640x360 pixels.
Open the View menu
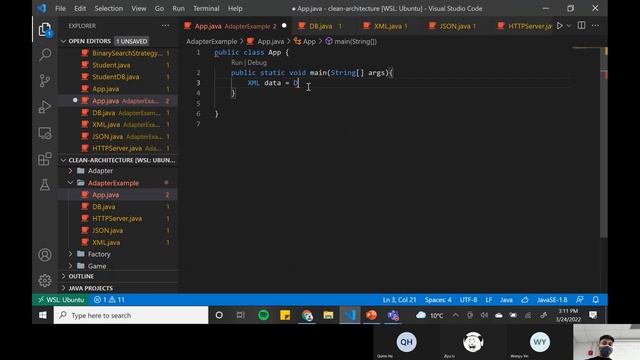139,9
